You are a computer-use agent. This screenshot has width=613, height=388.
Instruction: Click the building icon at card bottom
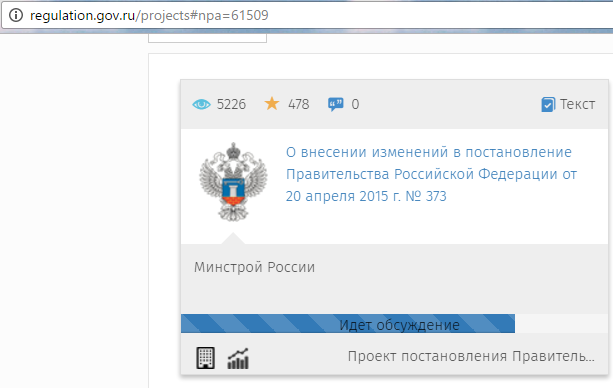pos(205,358)
